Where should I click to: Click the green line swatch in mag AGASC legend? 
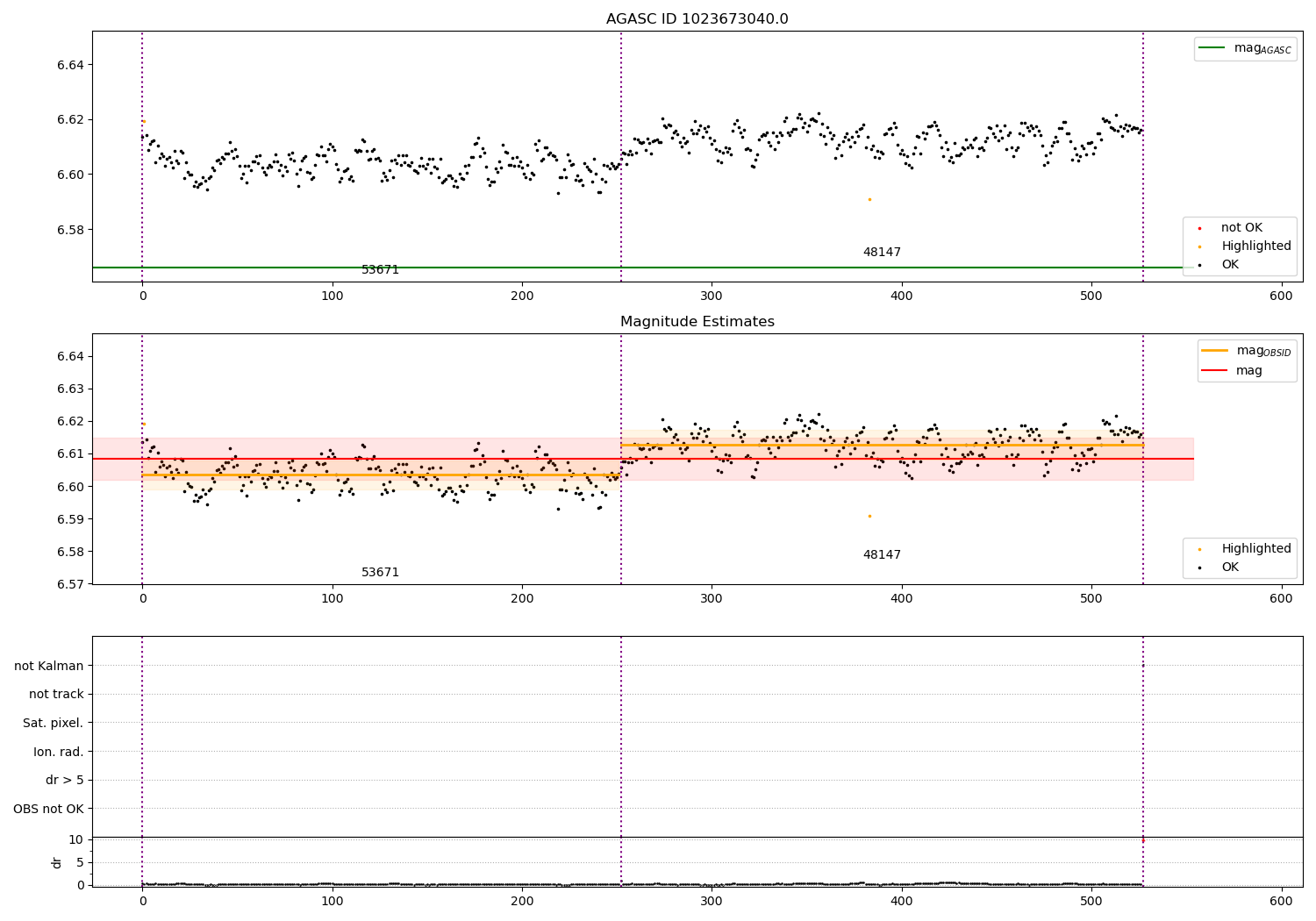click(x=1212, y=48)
